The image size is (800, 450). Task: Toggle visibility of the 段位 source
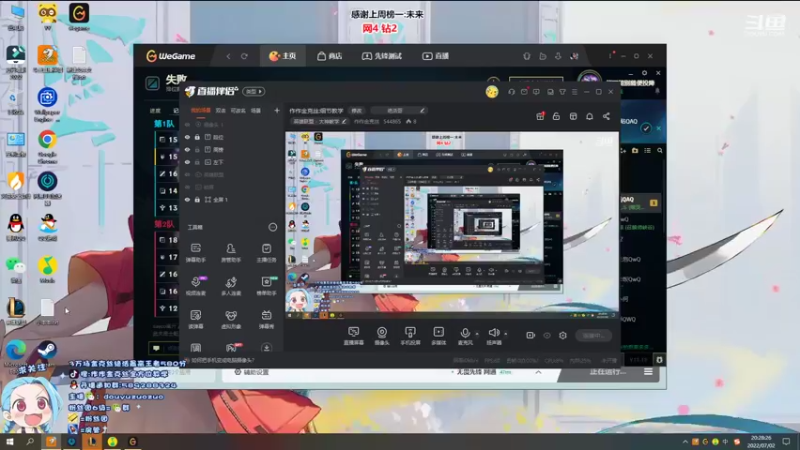point(187,137)
